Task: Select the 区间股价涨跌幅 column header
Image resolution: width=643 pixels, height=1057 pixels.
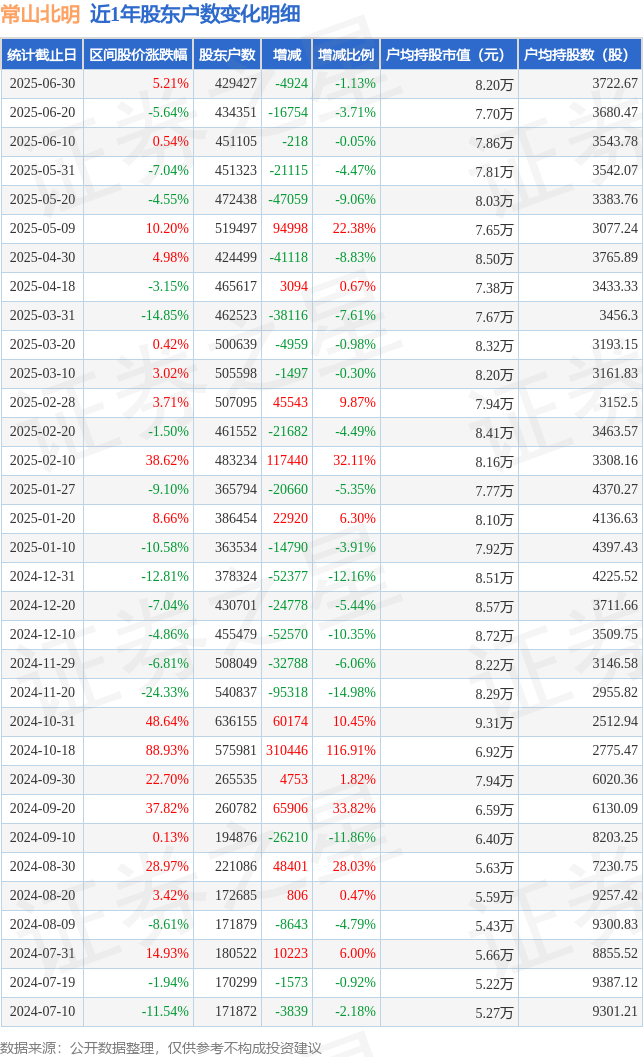Action: [138, 55]
